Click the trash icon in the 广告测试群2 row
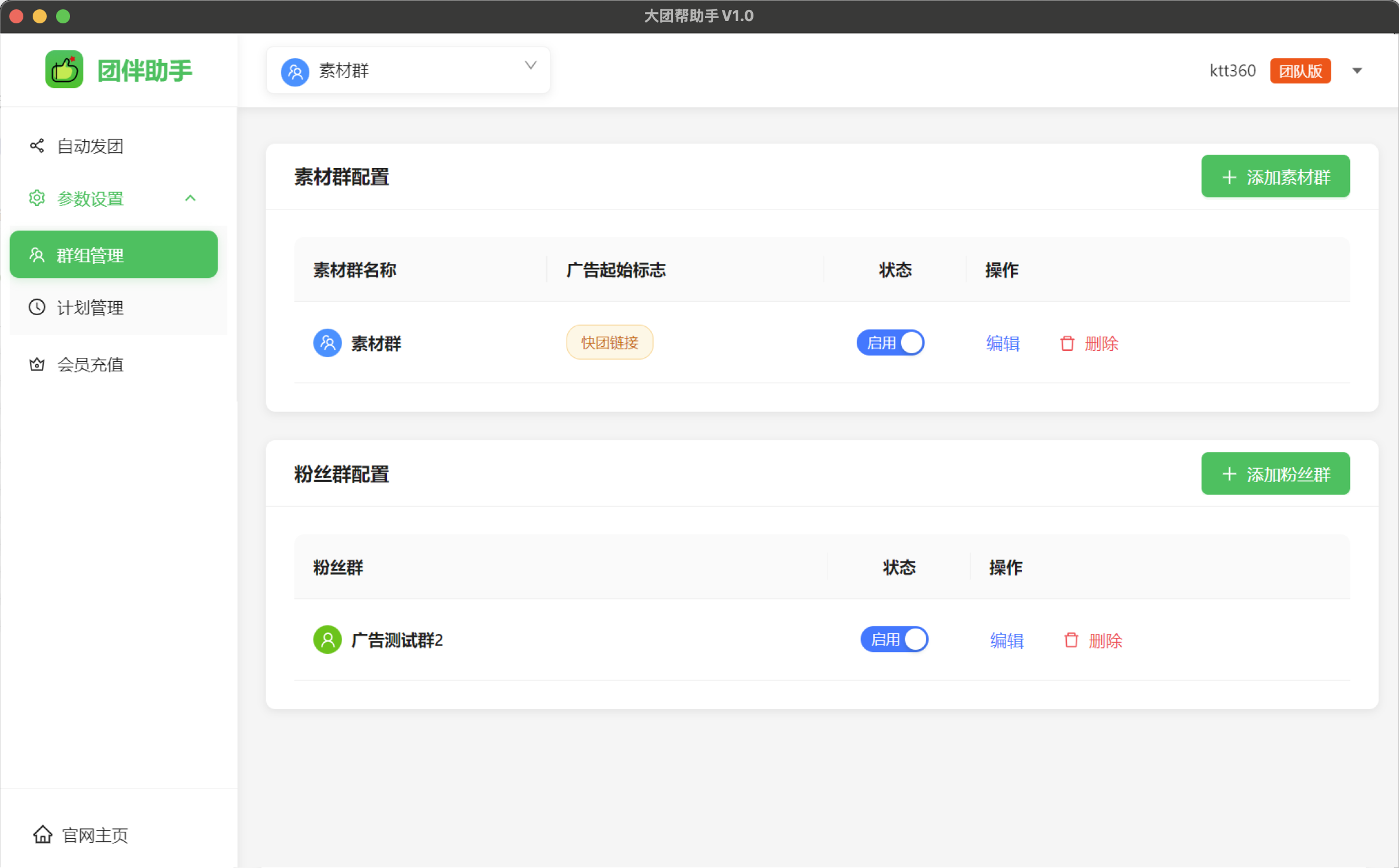 1071,640
